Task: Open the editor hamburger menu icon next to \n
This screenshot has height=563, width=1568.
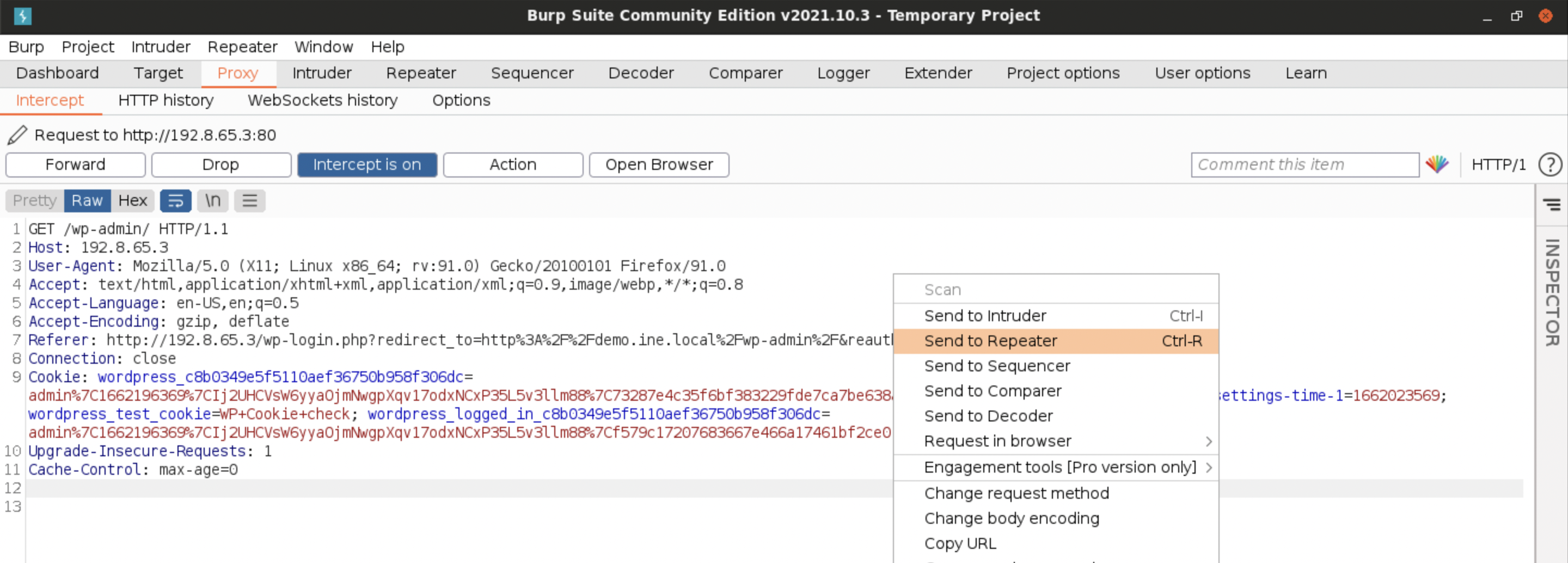Action: pyautogui.click(x=249, y=200)
